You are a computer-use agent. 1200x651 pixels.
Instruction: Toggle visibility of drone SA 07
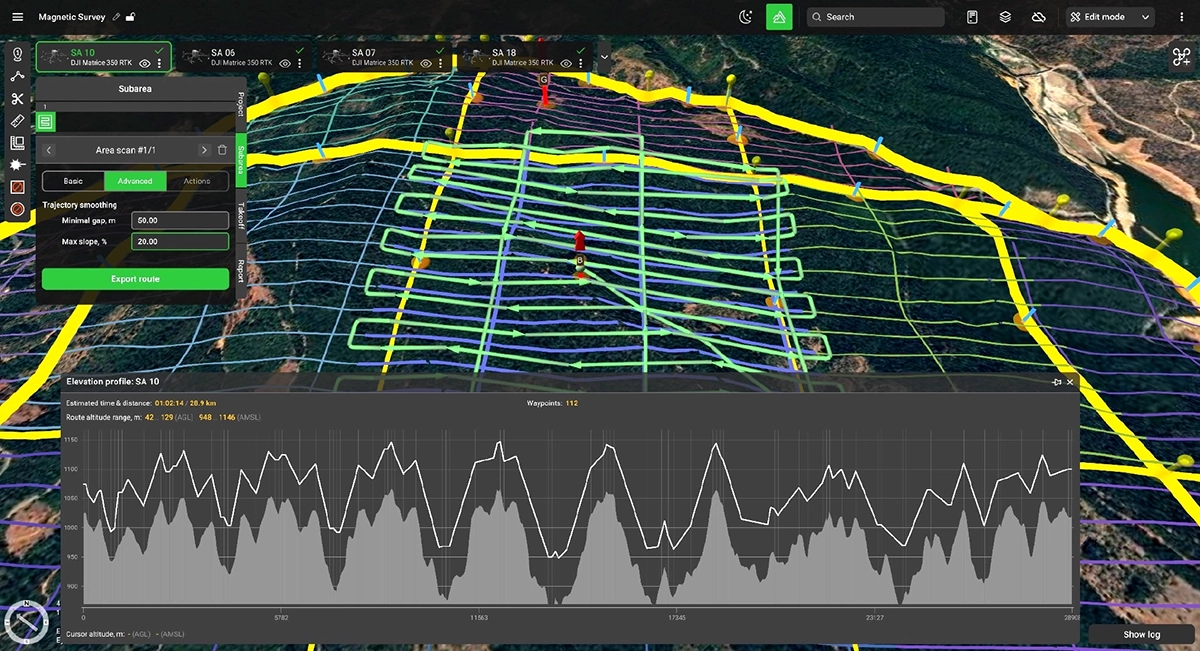pyautogui.click(x=426, y=63)
